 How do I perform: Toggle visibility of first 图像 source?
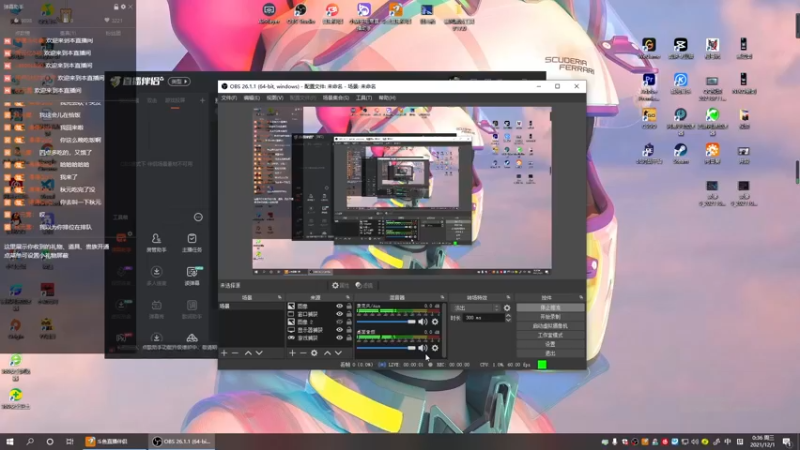(339, 306)
